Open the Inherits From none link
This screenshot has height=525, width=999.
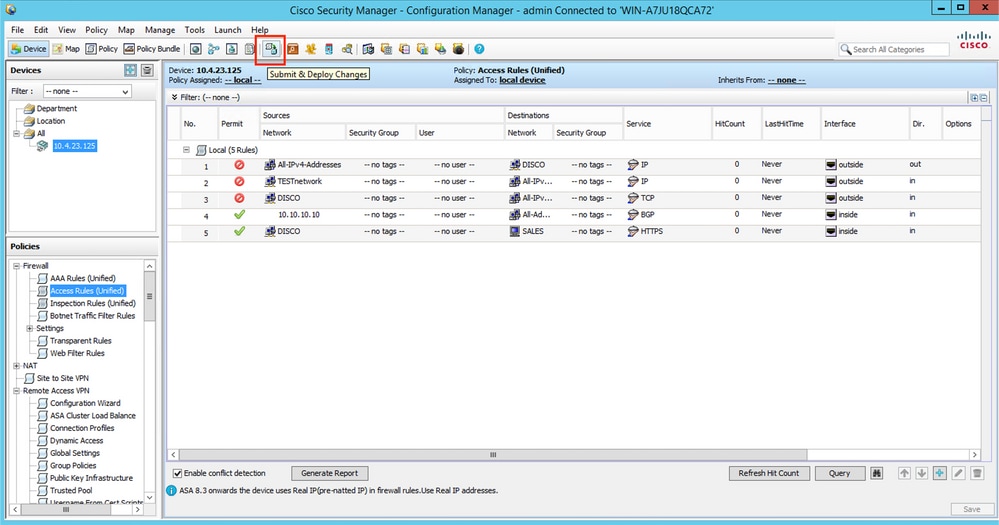click(x=786, y=80)
